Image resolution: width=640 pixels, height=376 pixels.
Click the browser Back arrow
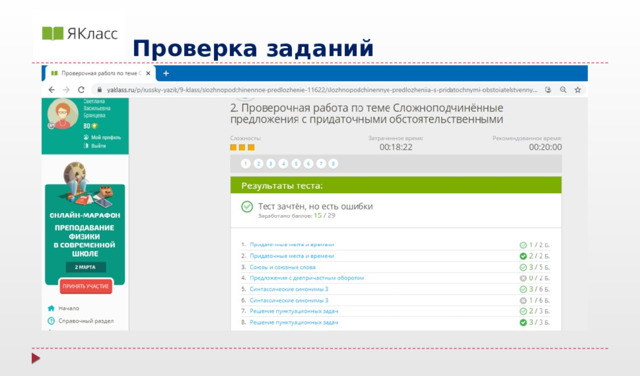pyautogui.click(x=51, y=90)
